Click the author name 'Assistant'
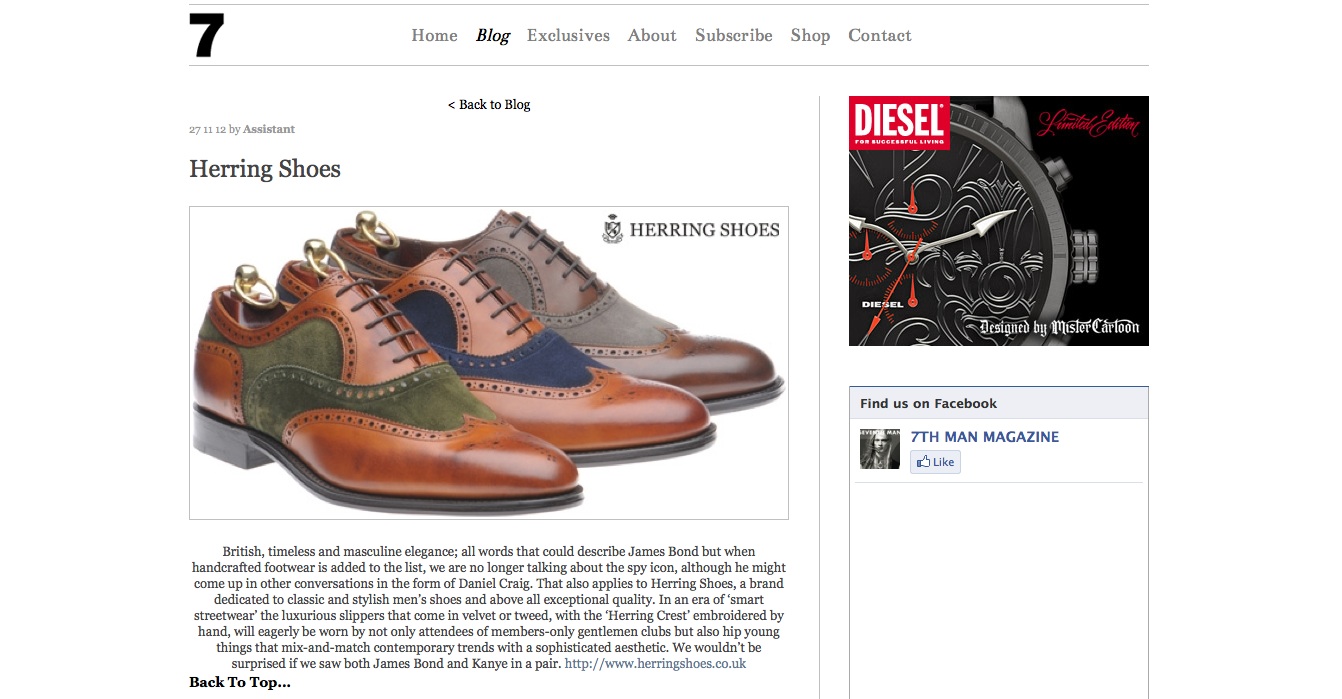 [269, 129]
